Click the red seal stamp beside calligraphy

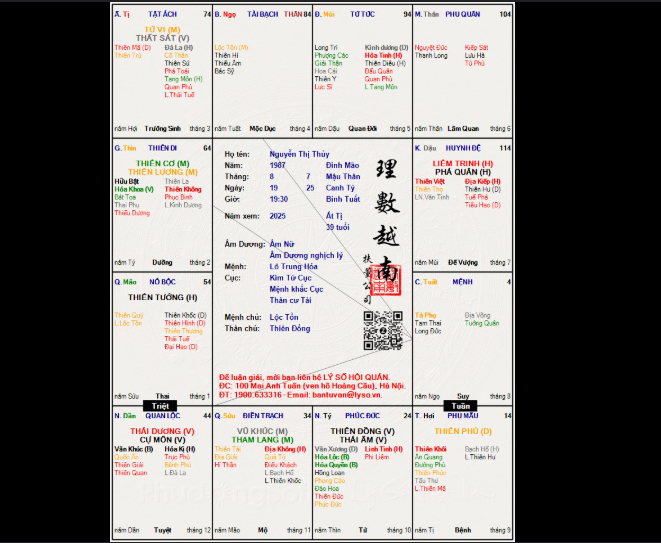(386, 280)
